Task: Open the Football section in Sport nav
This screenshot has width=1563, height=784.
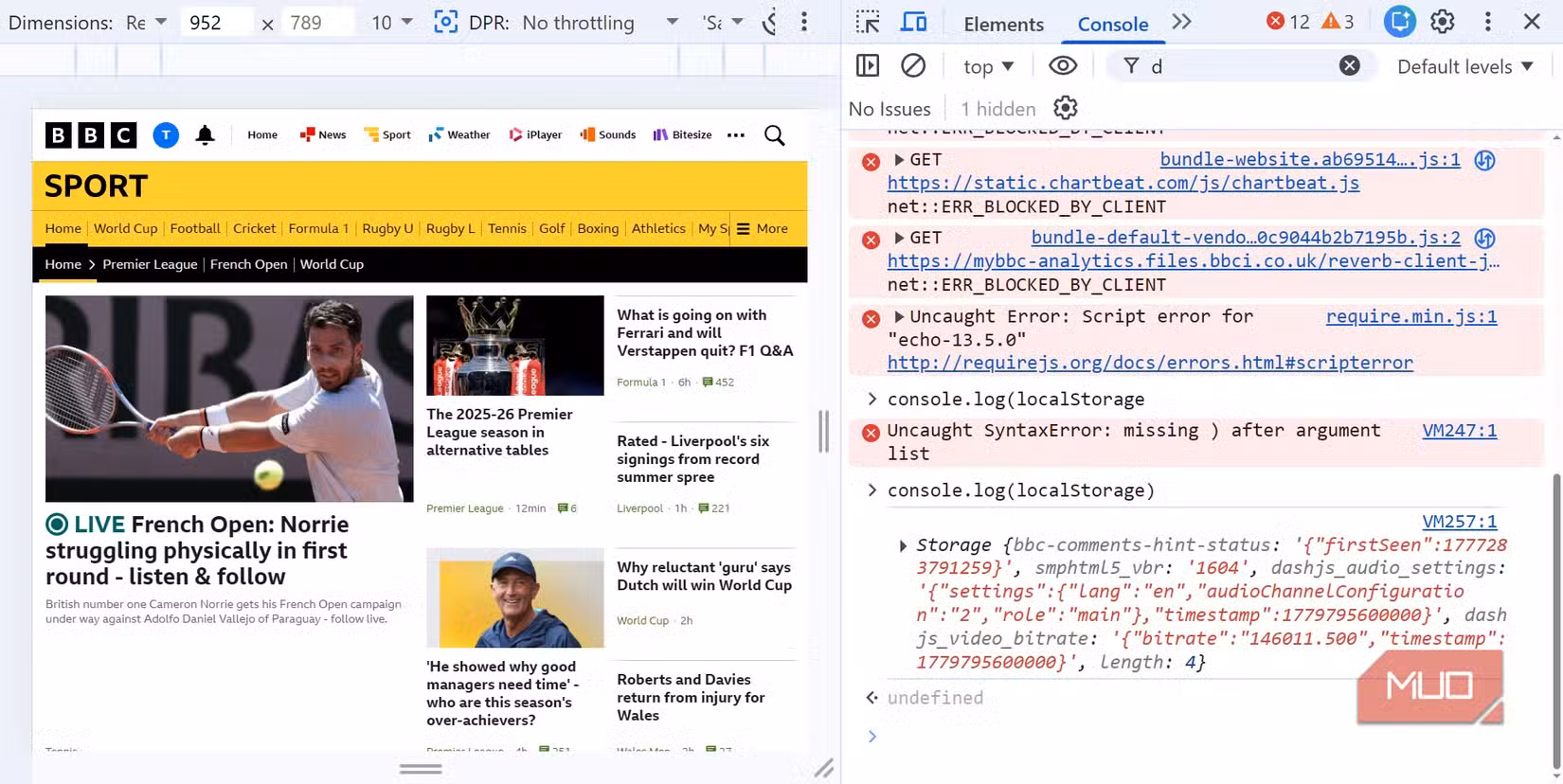Action: (195, 228)
